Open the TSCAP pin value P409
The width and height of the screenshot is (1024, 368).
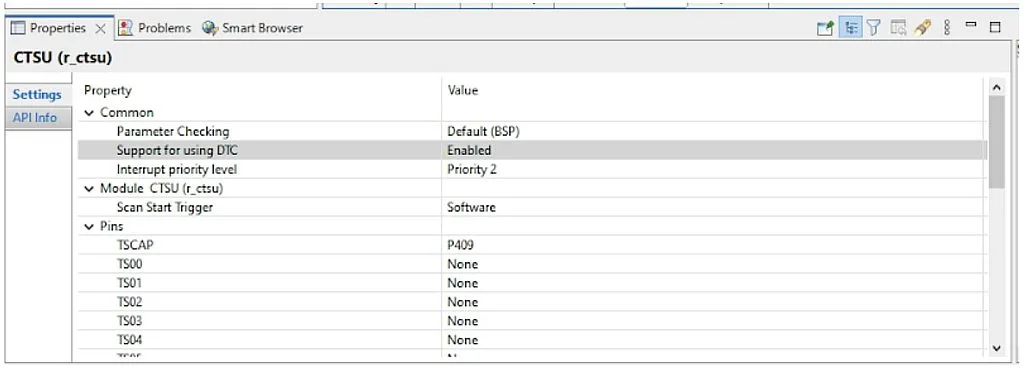460,245
